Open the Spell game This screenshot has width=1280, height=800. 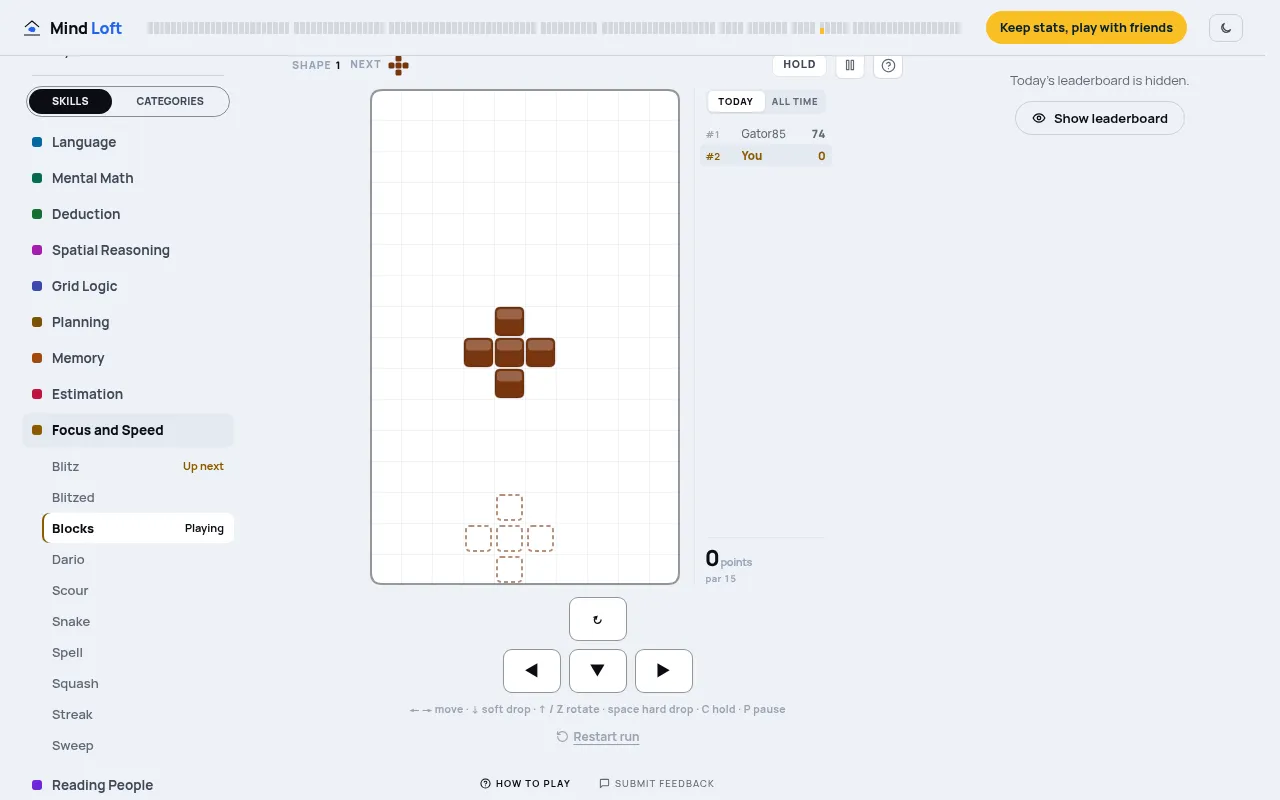[138, 652]
